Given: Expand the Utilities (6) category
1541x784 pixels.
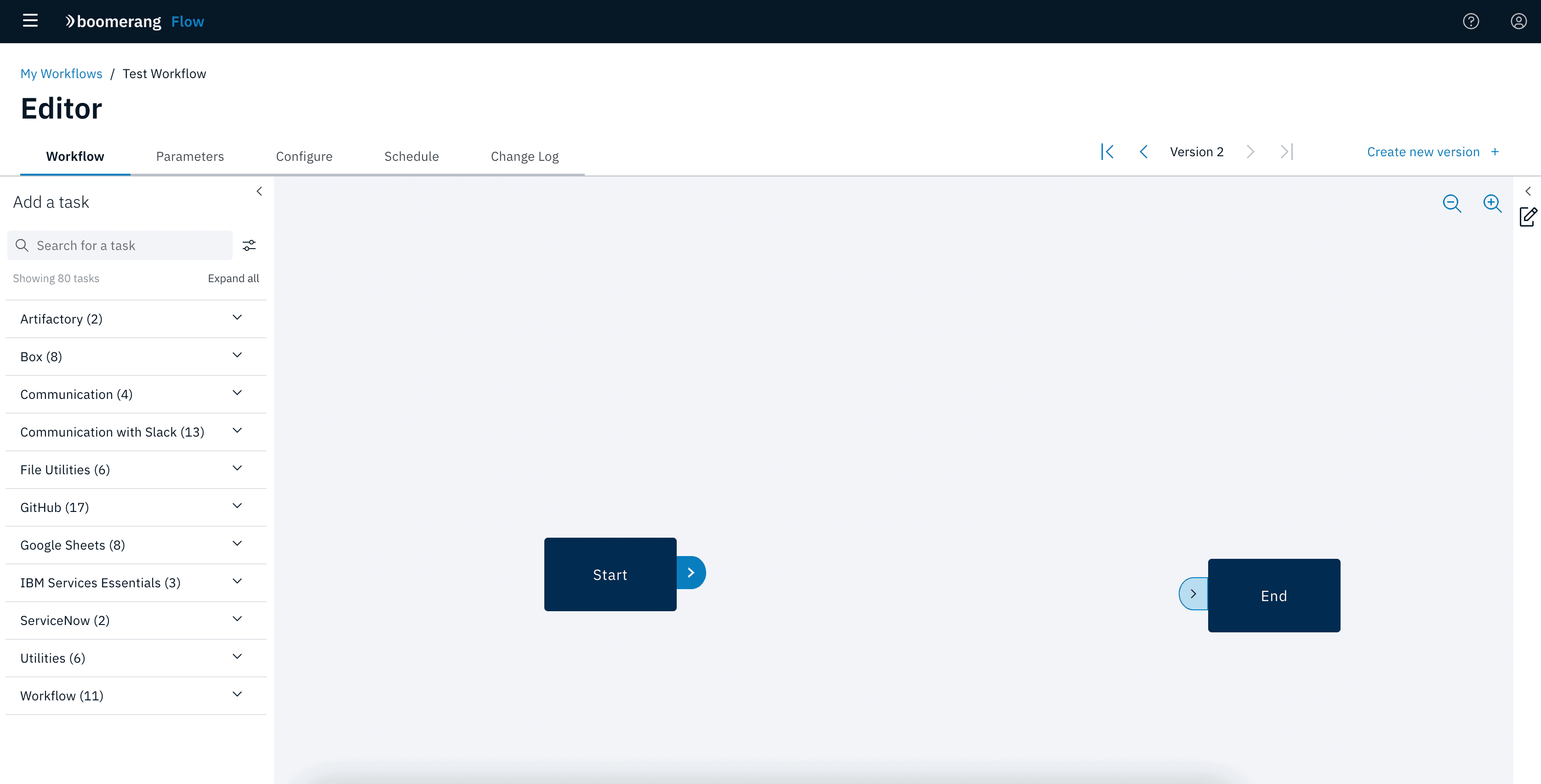Looking at the screenshot, I should [x=136, y=658].
